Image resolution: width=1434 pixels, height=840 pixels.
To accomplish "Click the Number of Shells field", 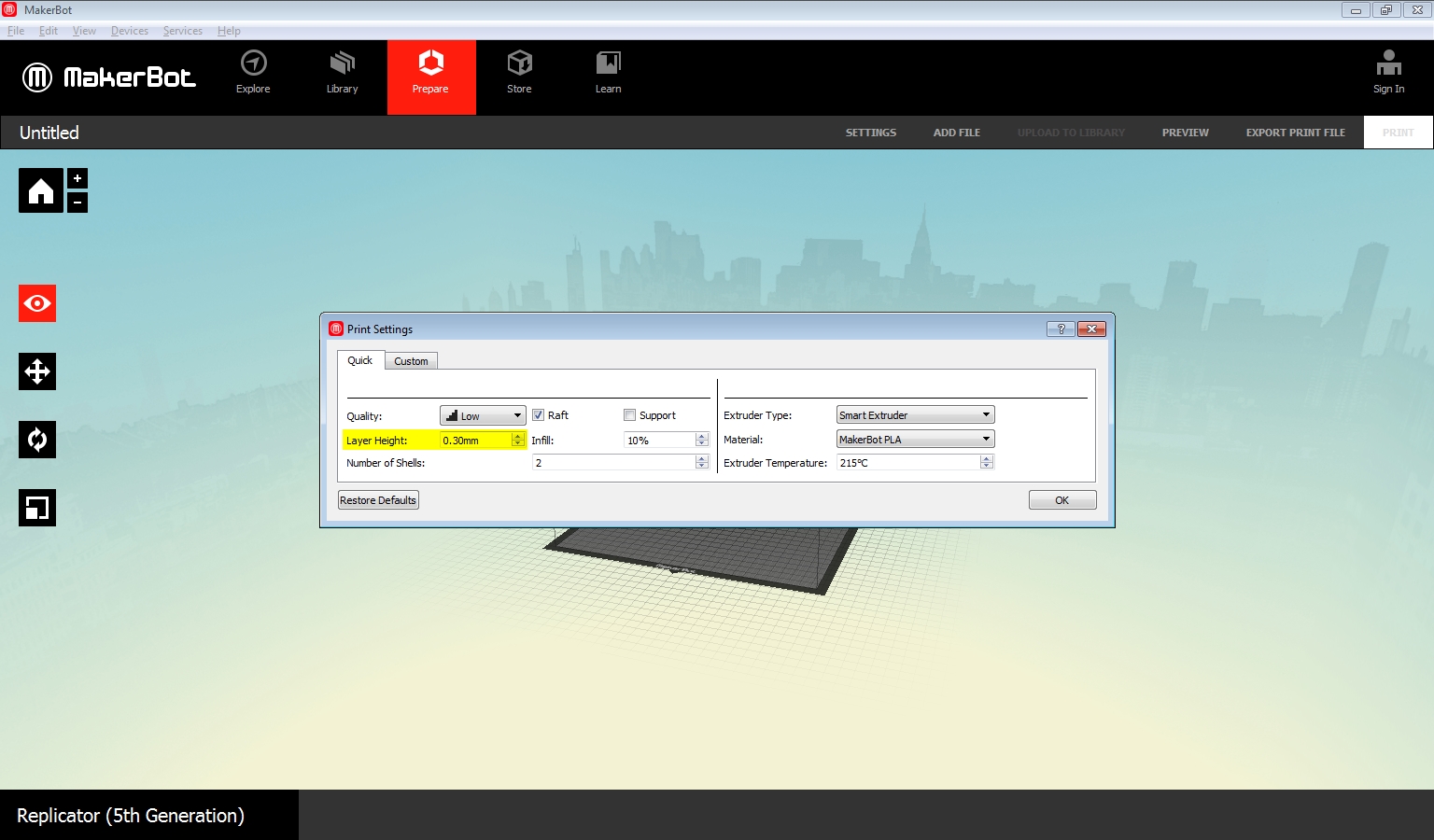I will 613,463.
